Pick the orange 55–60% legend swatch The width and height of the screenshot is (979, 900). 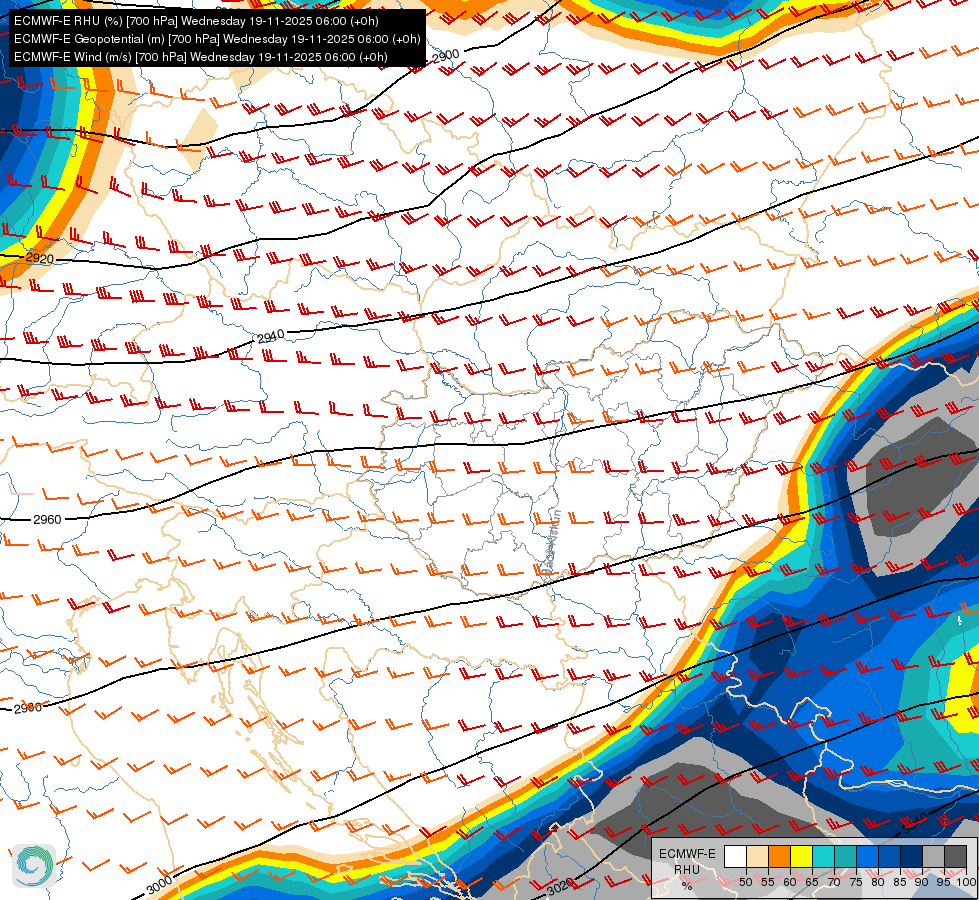[780, 856]
